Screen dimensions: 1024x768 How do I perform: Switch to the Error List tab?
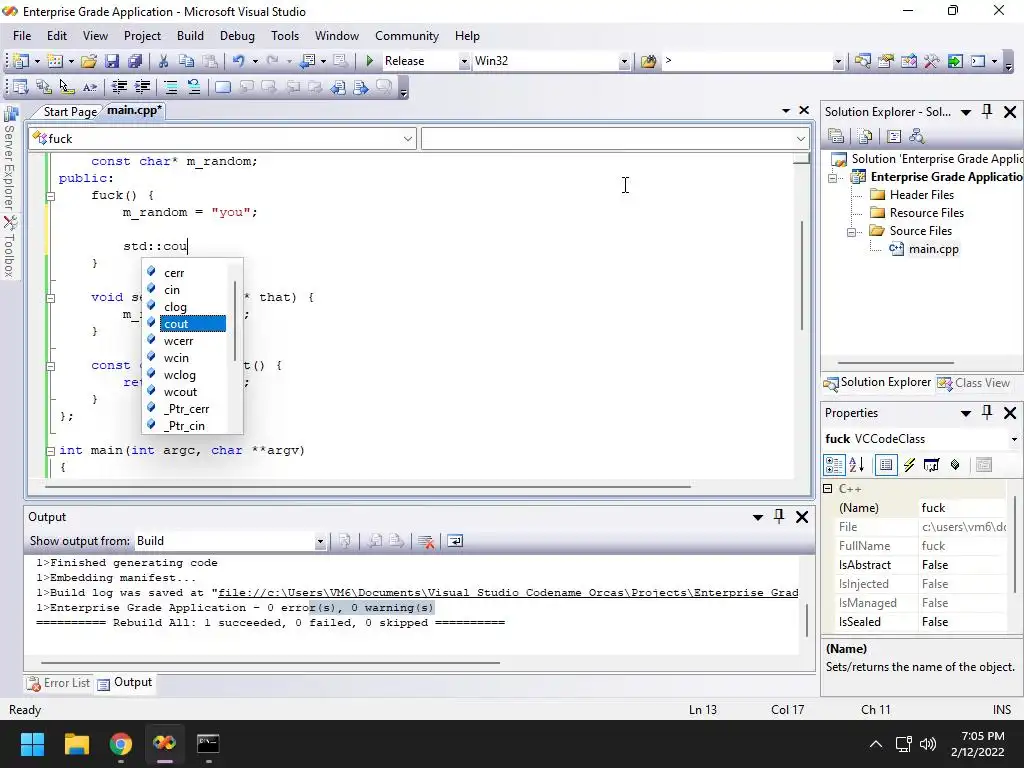pyautogui.click(x=59, y=683)
